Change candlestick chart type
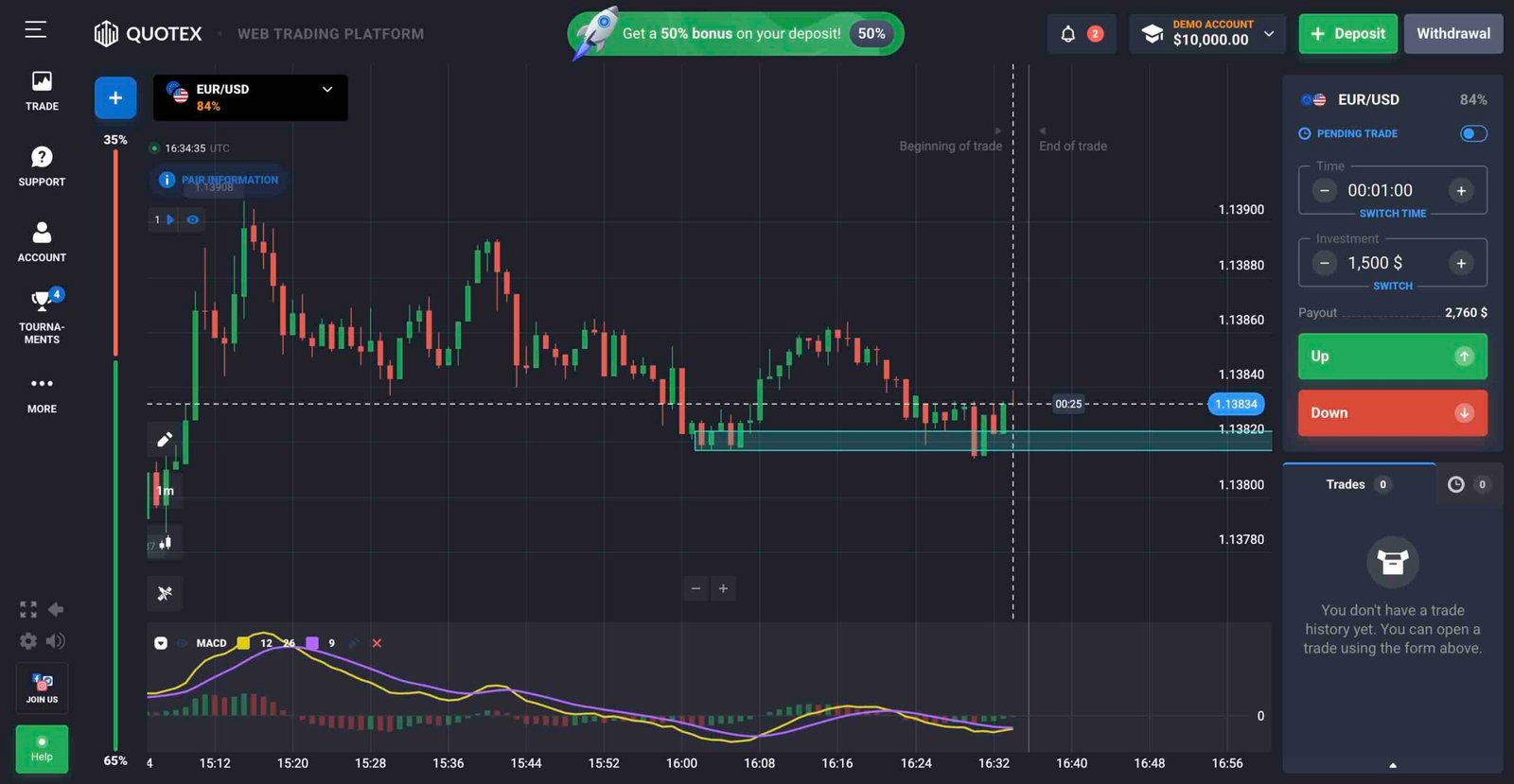The width and height of the screenshot is (1514, 784). pos(166,543)
